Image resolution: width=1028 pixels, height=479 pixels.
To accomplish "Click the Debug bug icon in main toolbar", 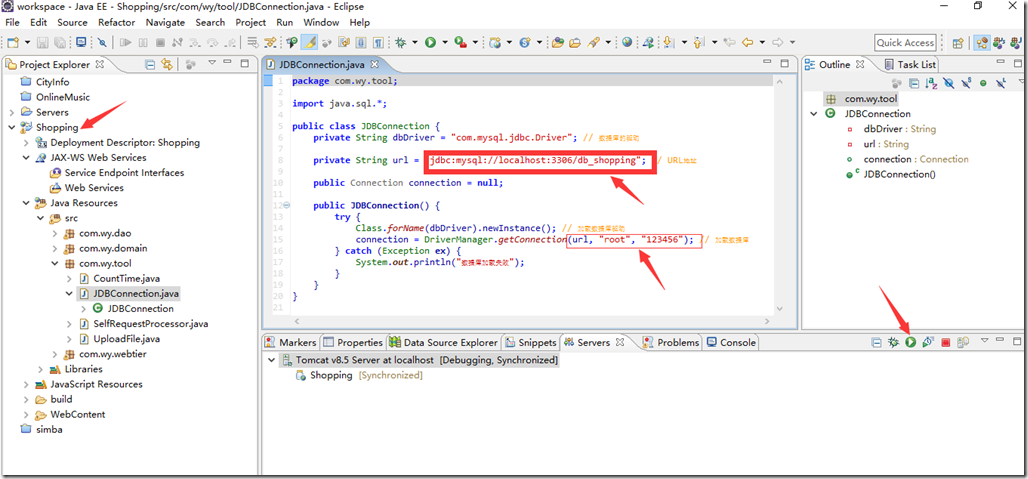I will [400, 43].
